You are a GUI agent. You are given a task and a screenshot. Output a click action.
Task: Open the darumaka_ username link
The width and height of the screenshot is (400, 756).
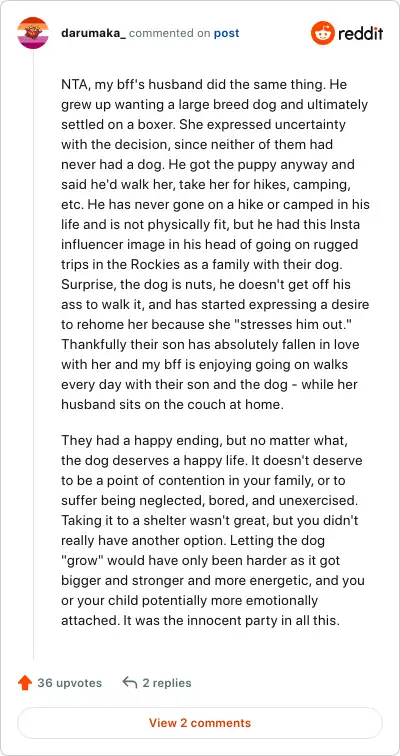(x=93, y=33)
